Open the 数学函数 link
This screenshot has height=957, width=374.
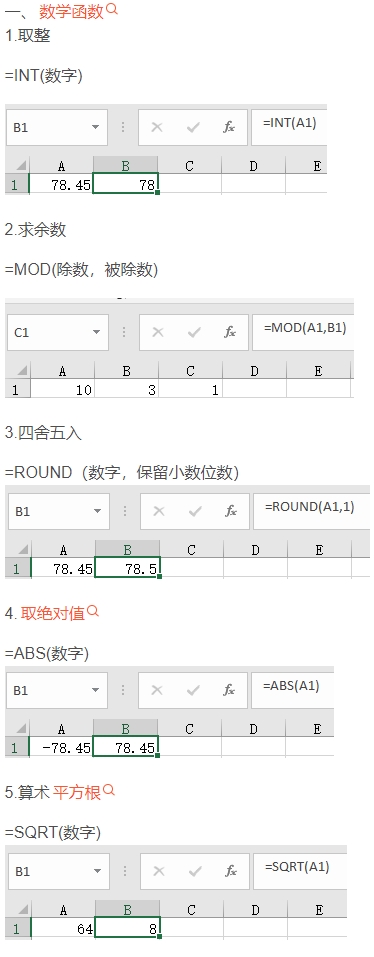pos(71,11)
